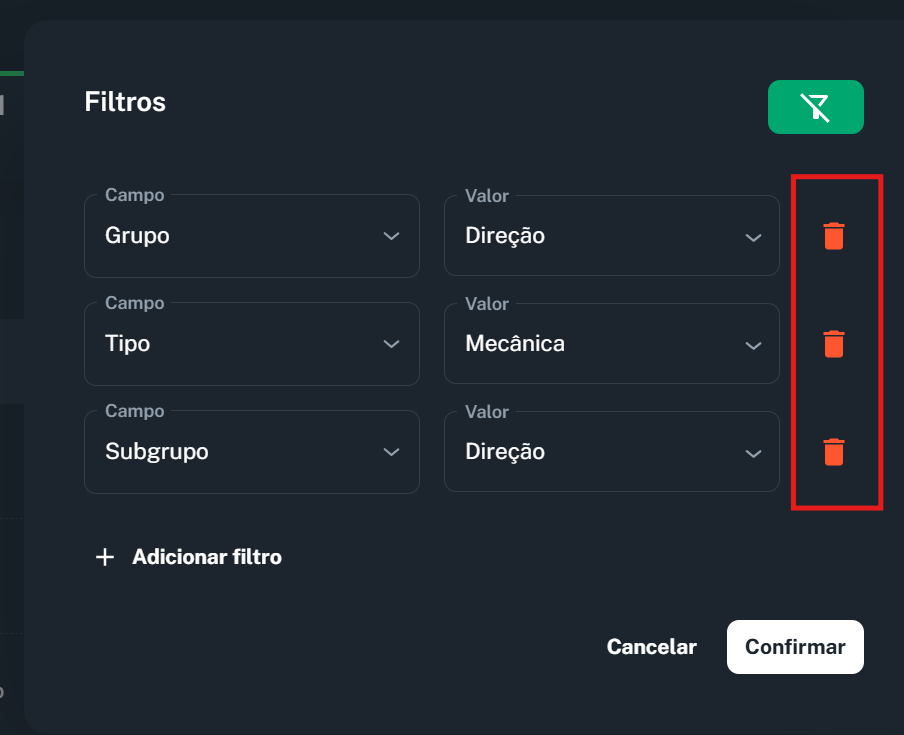This screenshot has height=735, width=904.
Task: Open the Valor Direção dropdown in first row
Action: pyautogui.click(x=611, y=236)
